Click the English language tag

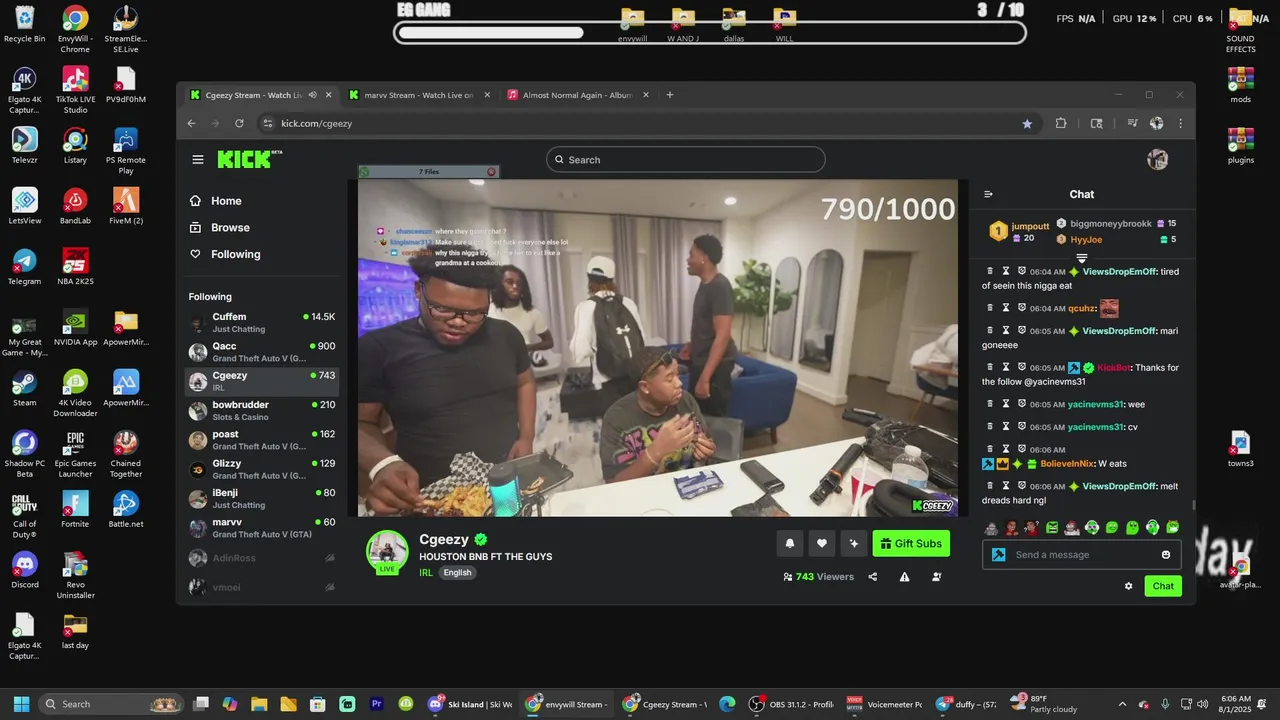(457, 573)
